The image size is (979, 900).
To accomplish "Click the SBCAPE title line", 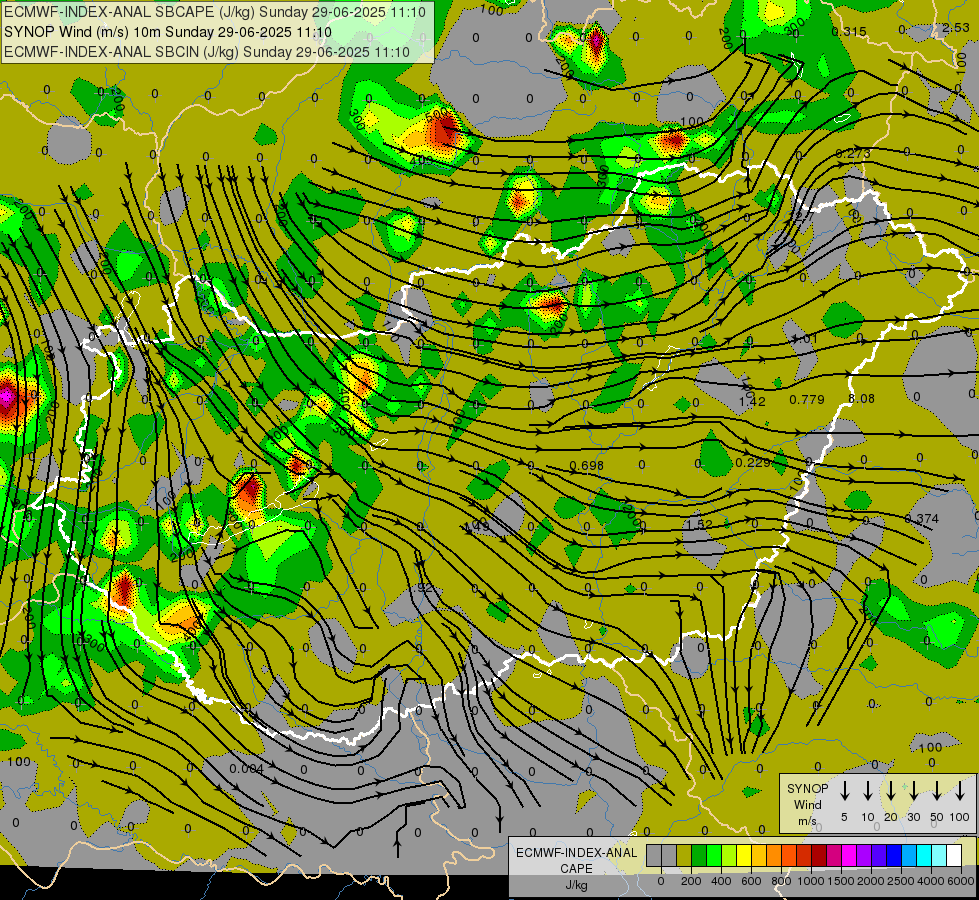I will pos(215,12).
